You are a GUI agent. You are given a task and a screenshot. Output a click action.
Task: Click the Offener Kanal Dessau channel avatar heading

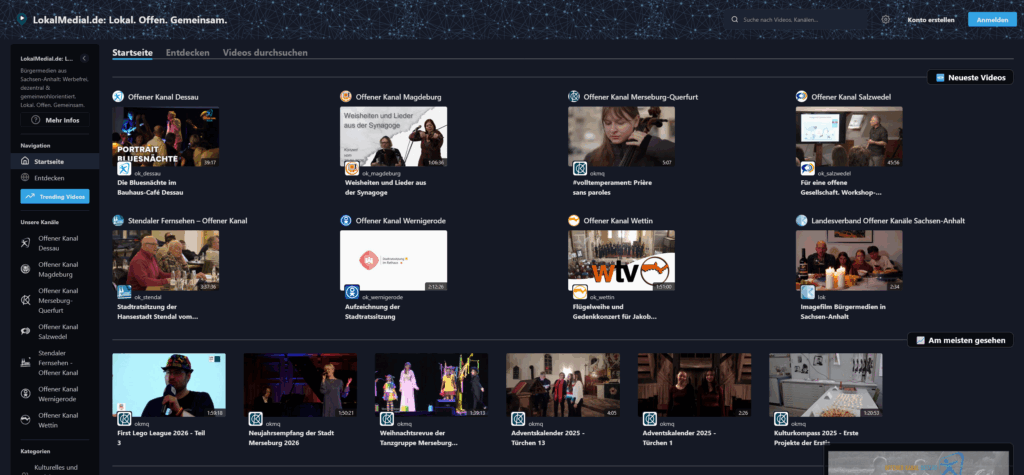pos(118,97)
